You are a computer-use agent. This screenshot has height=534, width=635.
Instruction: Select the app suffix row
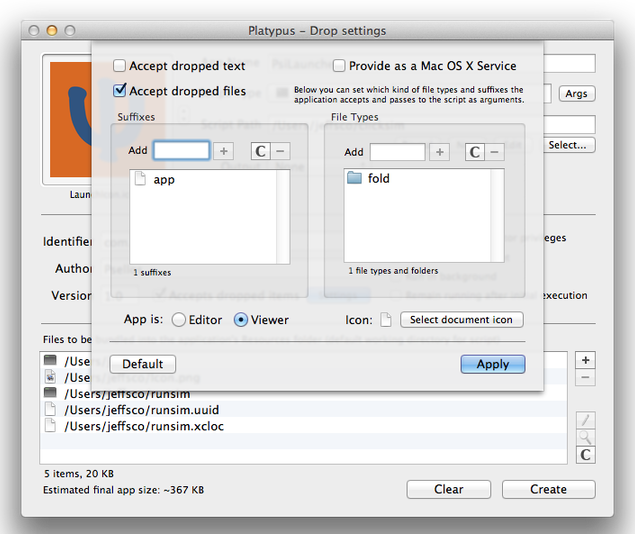point(203,179)
